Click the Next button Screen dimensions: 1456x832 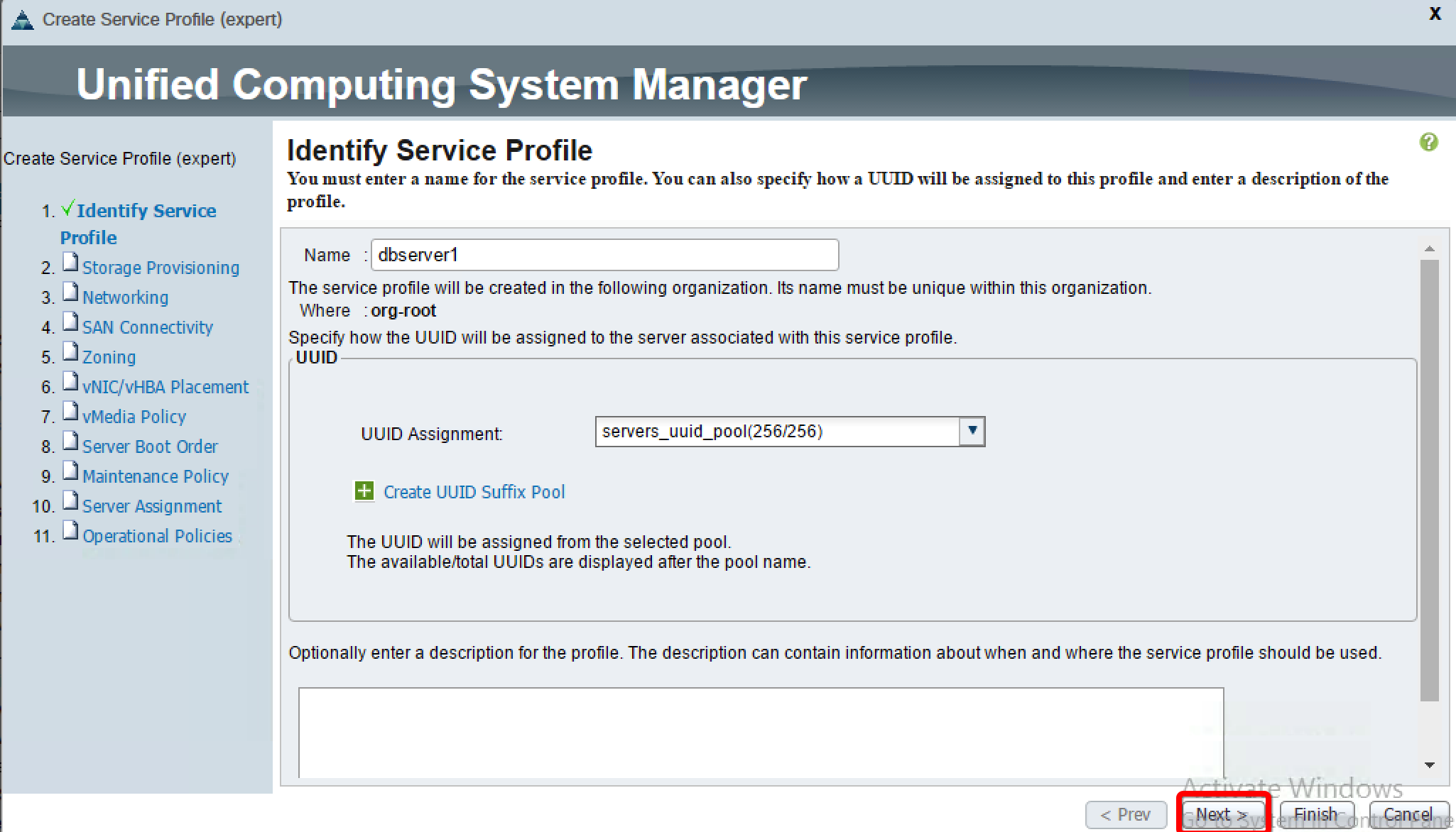[1222, 814]
